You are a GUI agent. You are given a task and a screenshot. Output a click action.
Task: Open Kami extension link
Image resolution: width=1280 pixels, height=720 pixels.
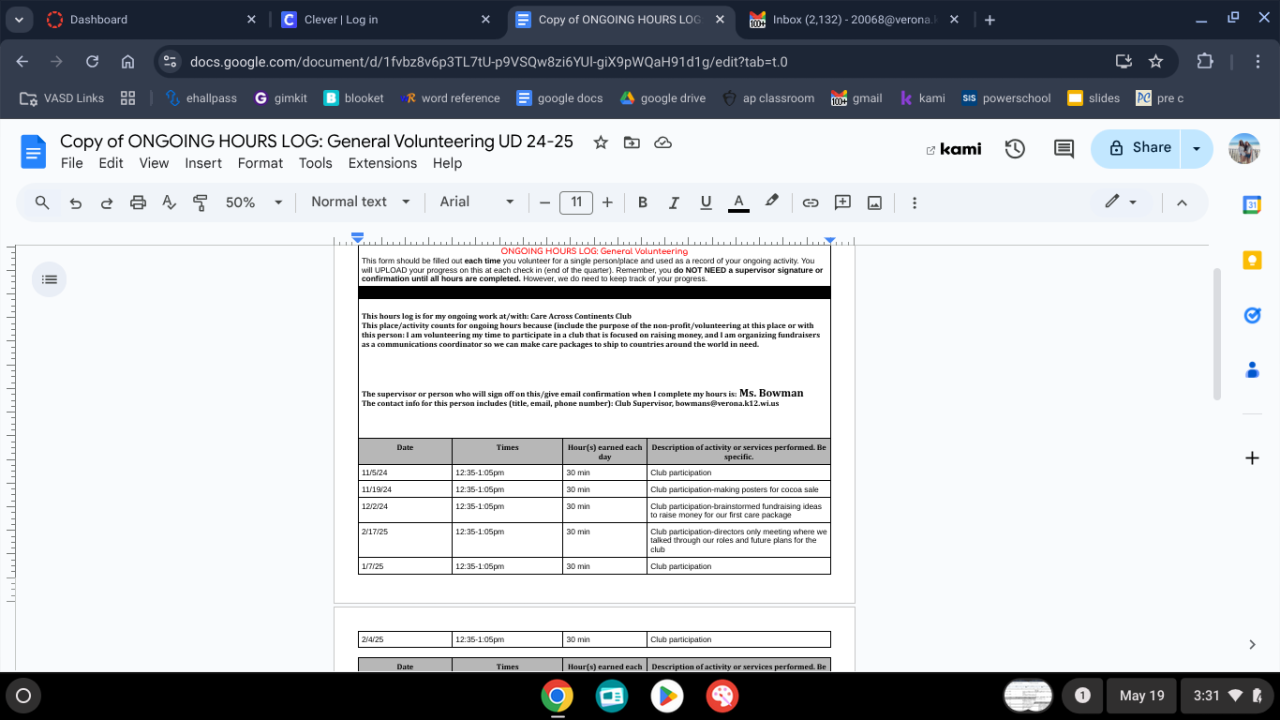point(953,149)
